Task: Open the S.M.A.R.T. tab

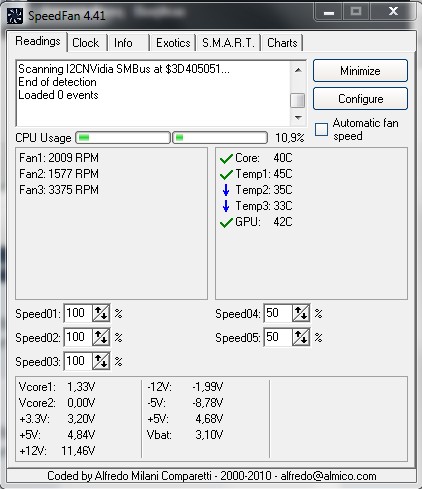Action: pyautogui.click(x=228, y=43)
